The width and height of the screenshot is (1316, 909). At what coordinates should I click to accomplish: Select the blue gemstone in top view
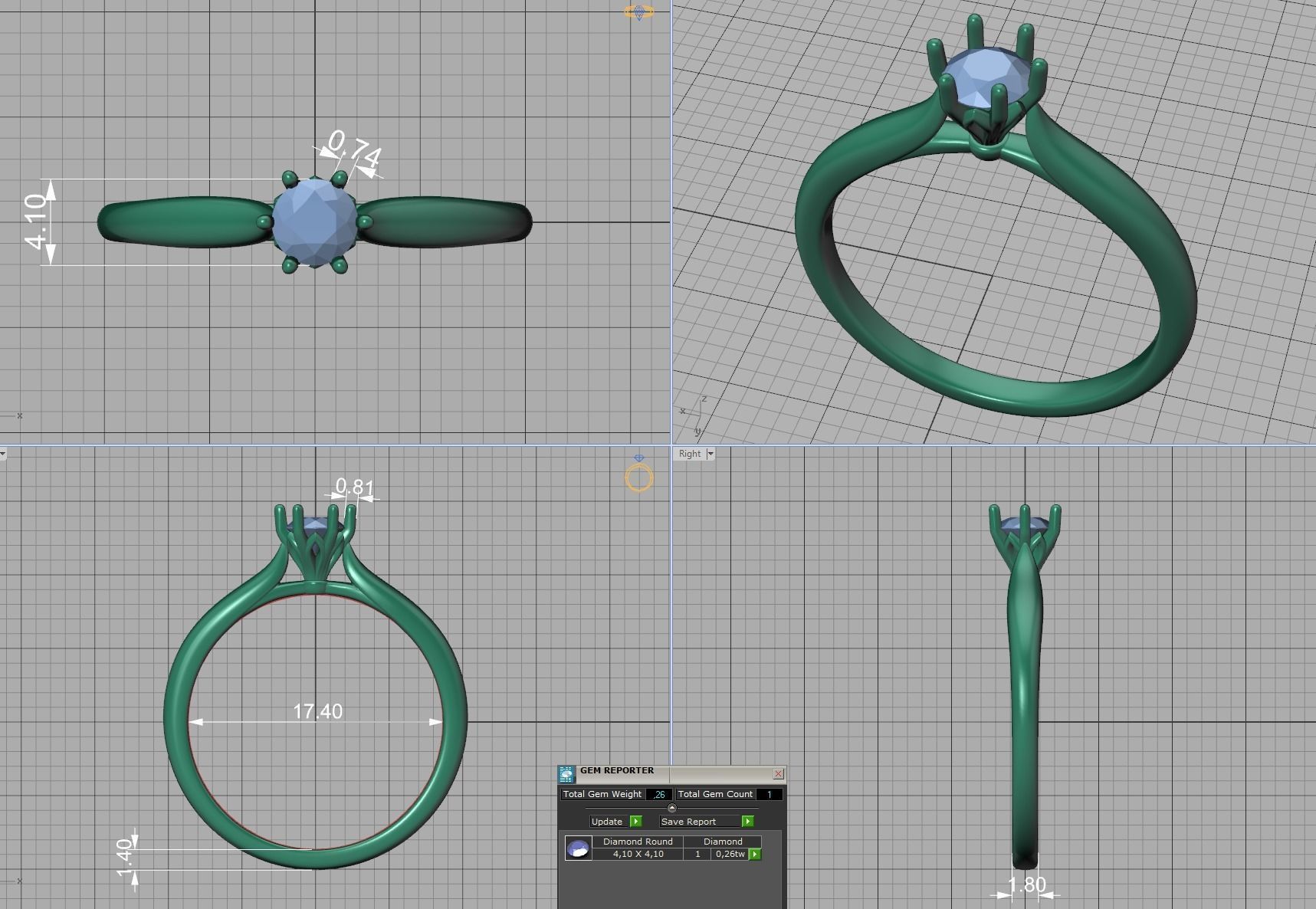pyautogui.click(x=314, y=222)
